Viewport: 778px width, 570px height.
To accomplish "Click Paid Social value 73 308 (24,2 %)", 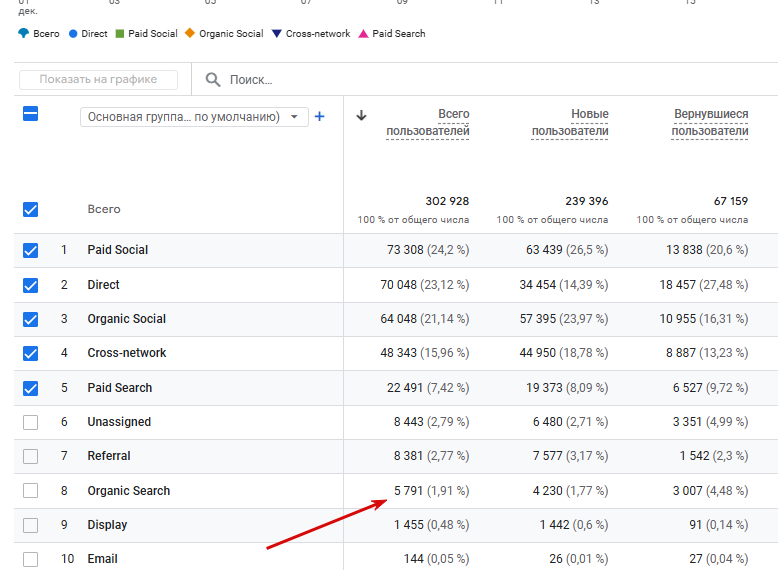I will coord(428,250).
